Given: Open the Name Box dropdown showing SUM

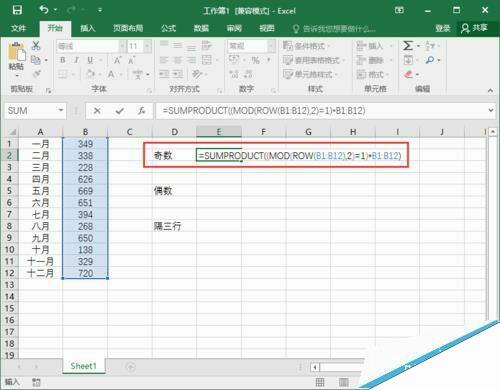Looking at the screenshot, I should [x=61, y=110].
